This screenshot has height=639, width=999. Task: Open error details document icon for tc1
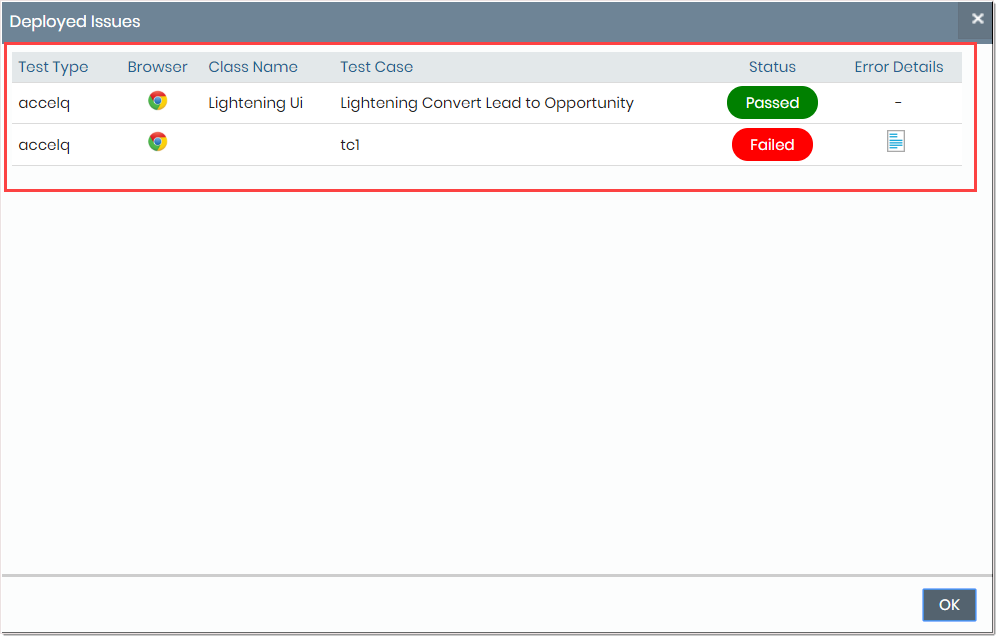895,142
